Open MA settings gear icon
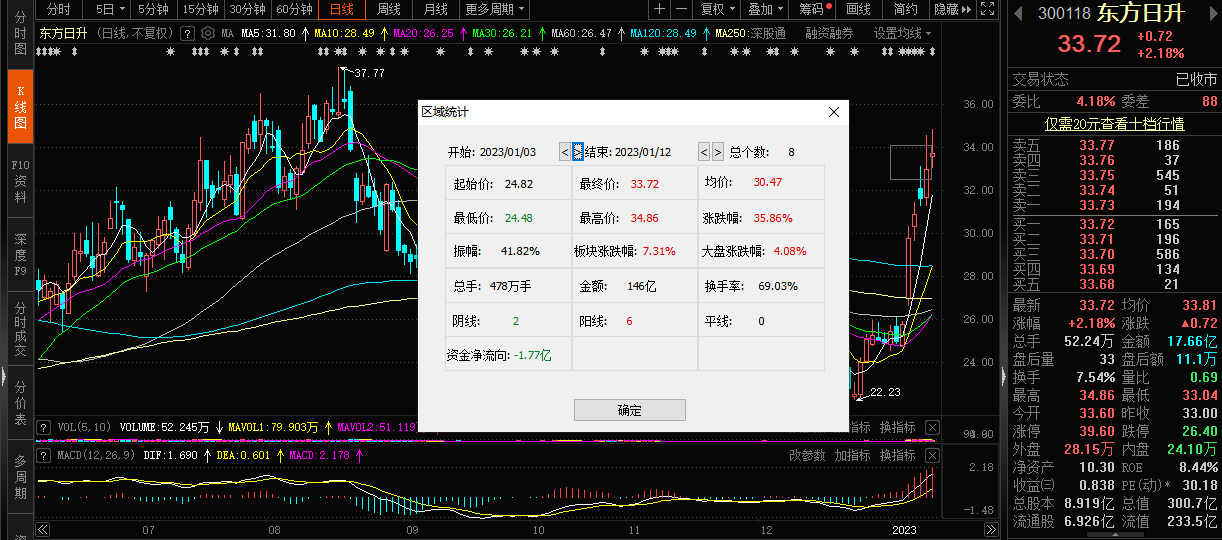 pos(208,32)
